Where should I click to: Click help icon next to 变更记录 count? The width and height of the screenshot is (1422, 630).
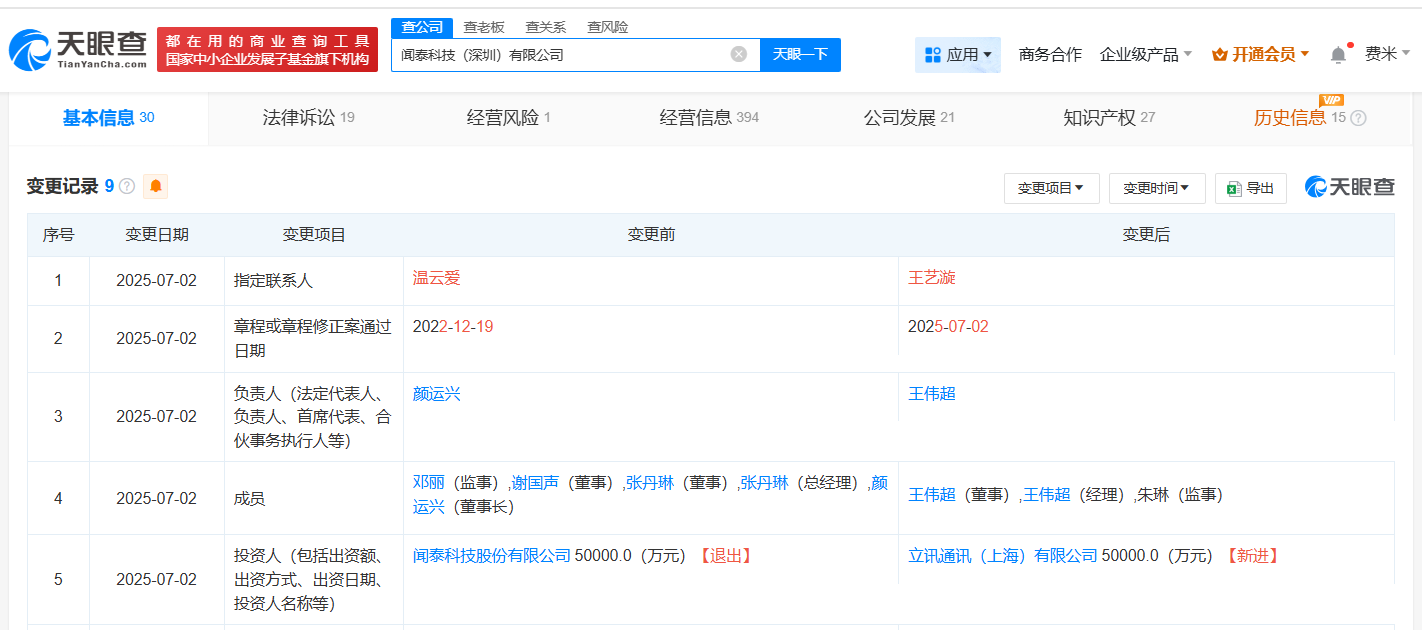pos(127,186)
